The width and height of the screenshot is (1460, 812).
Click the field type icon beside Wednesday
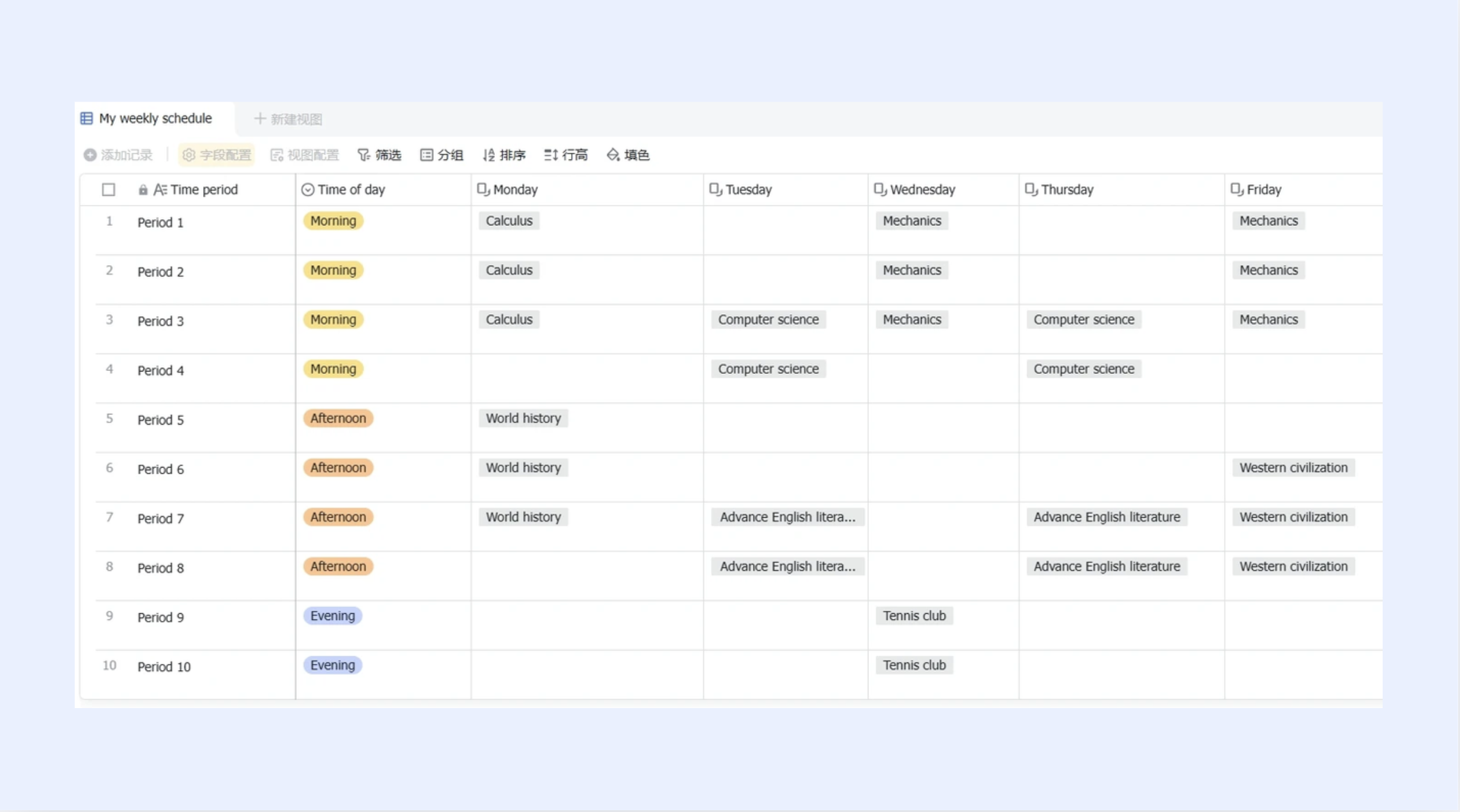point(880,190)
